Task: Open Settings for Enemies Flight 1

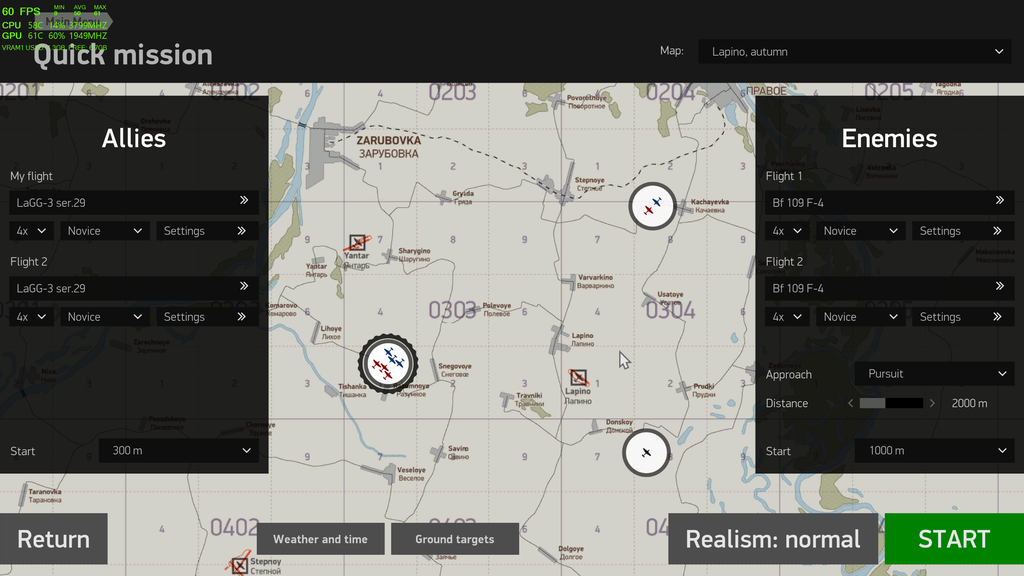Action: point(963,231)
